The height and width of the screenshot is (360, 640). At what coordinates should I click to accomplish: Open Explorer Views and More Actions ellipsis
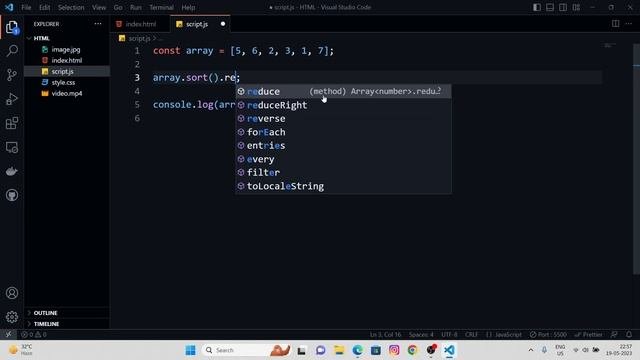98,24
